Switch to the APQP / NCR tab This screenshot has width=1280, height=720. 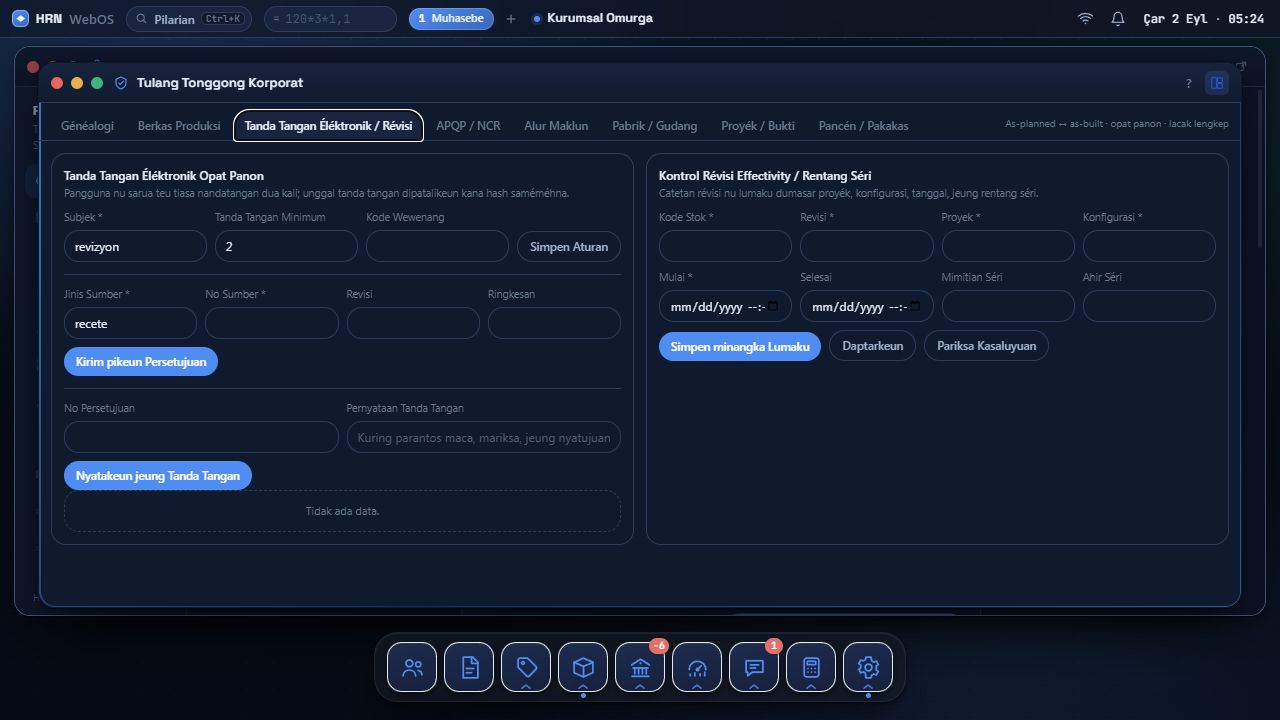coord(468,126)
